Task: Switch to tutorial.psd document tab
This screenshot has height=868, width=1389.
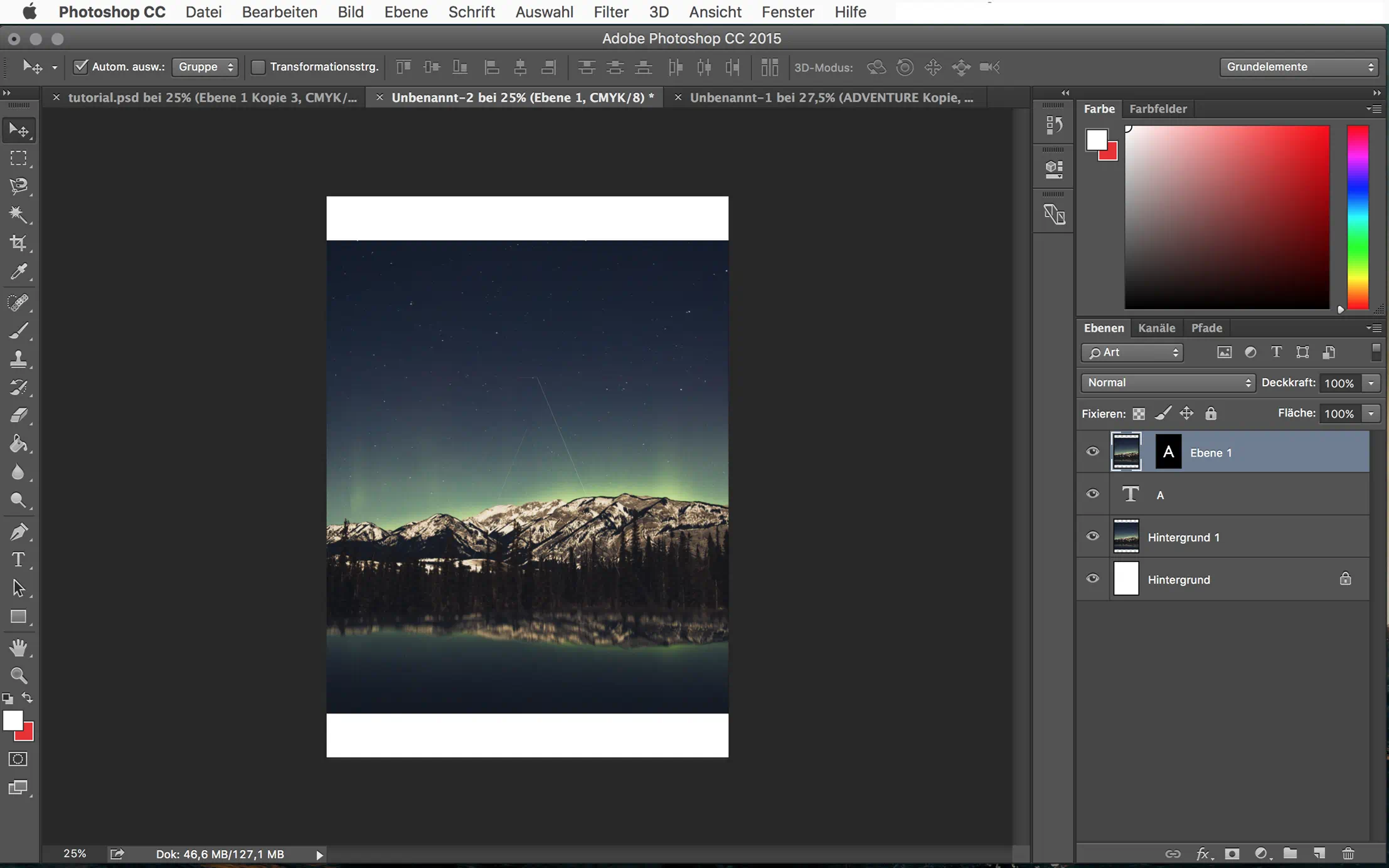Action: tap(212, 97)
